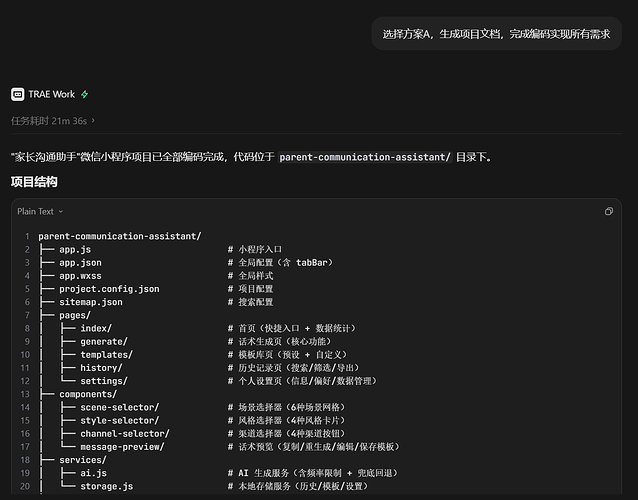Image resolution: width=638 pixels, height=500 pixels.
Task: Click the comment 历史记录页（搜索/筛选/导出）
Action: coord(294,368)
